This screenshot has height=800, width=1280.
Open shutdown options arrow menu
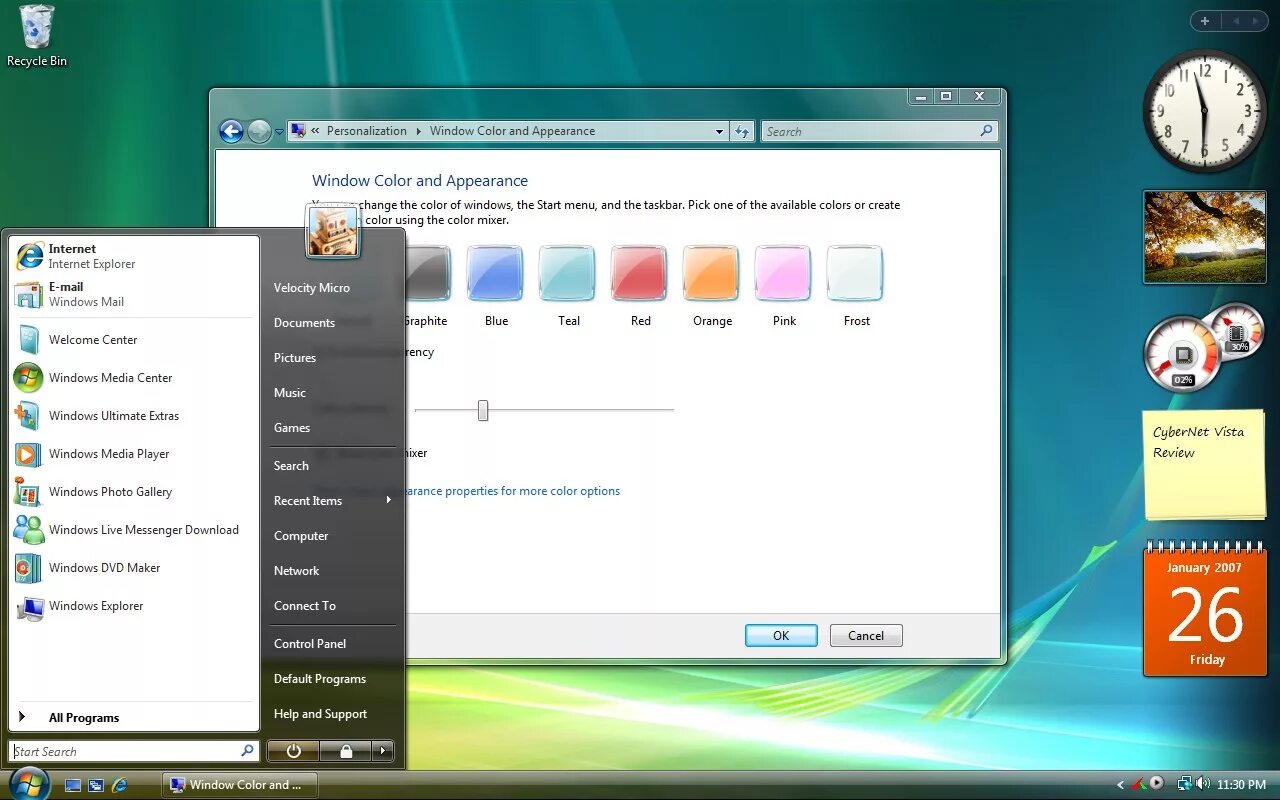click(383, 750)
